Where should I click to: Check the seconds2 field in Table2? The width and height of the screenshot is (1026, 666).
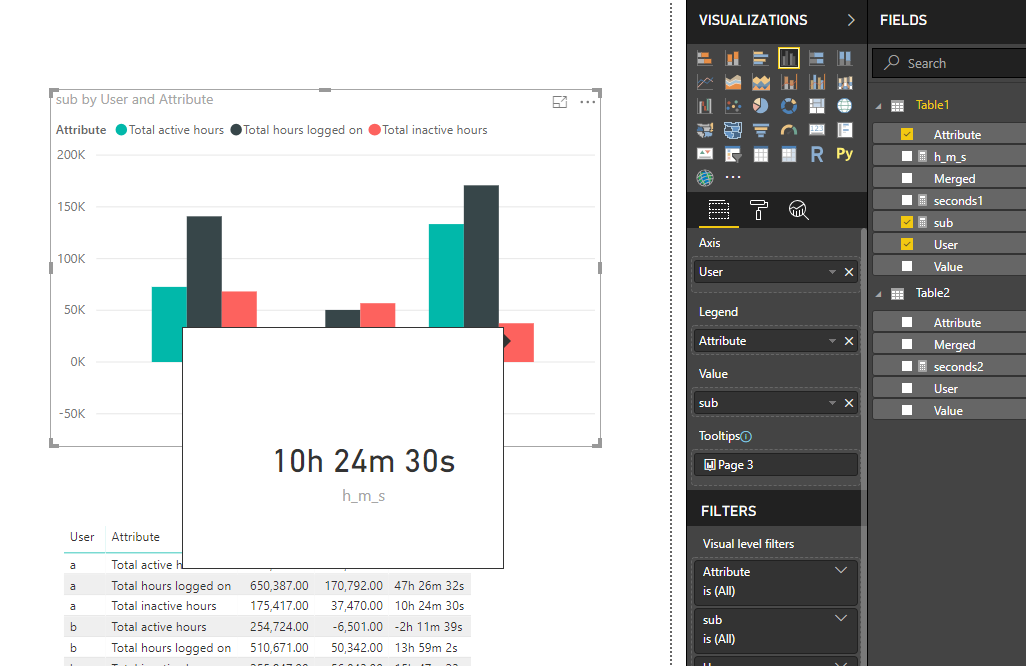(907, 366)
